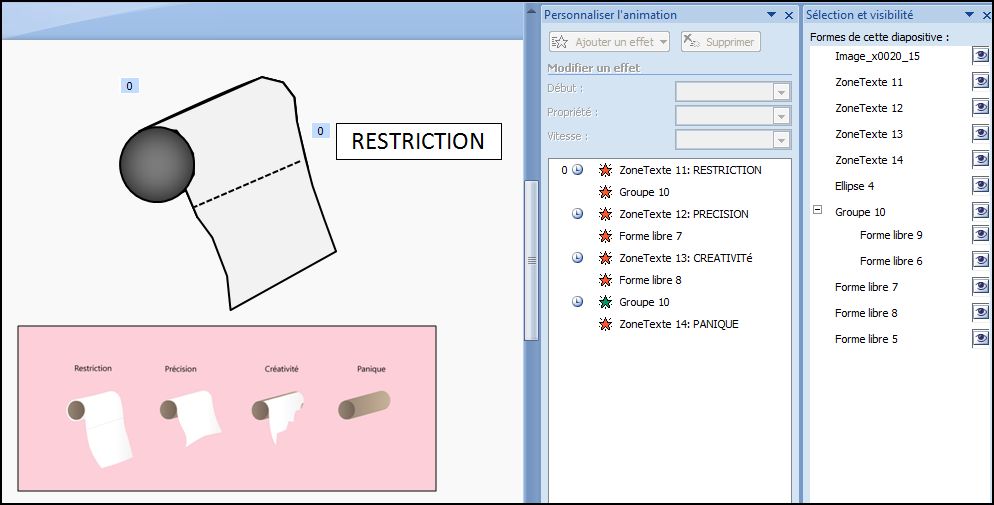
Task: Select Groupe 10 in the shapes list
Action: point(860,212)
